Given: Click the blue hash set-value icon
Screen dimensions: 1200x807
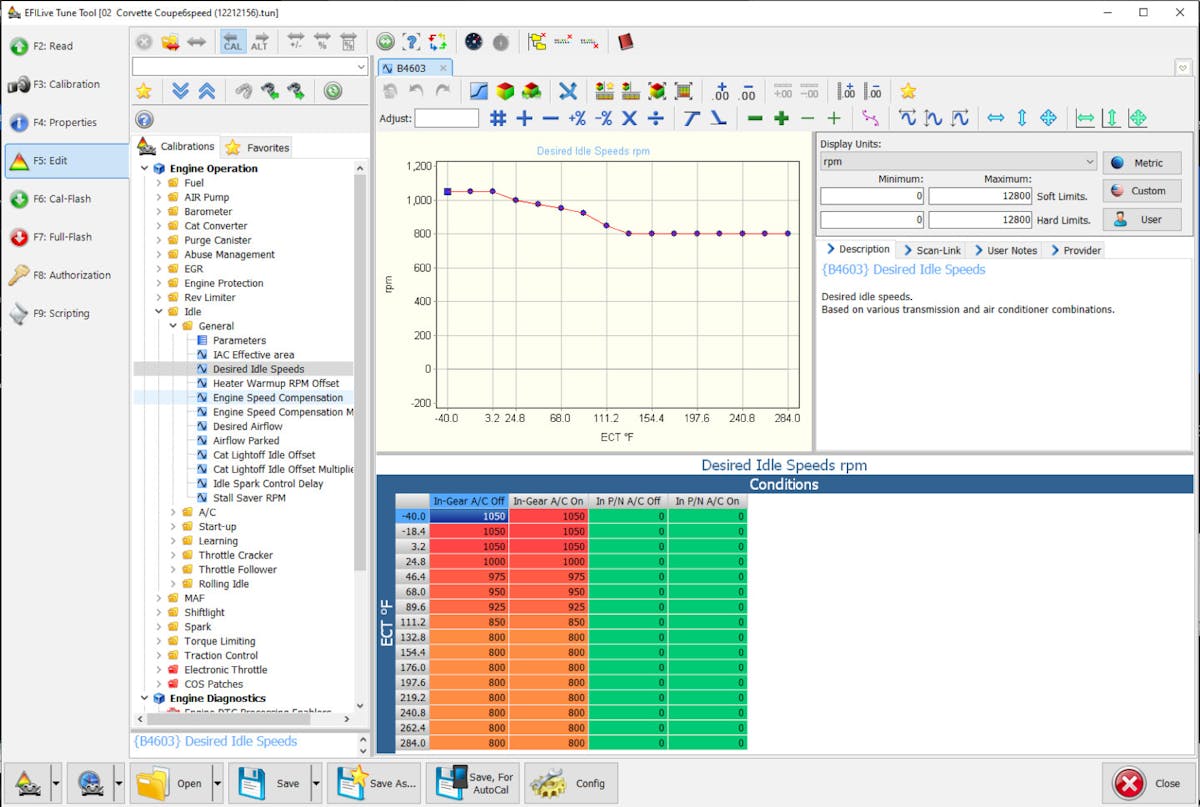Looking at the screenshot, I should (497, 118).
